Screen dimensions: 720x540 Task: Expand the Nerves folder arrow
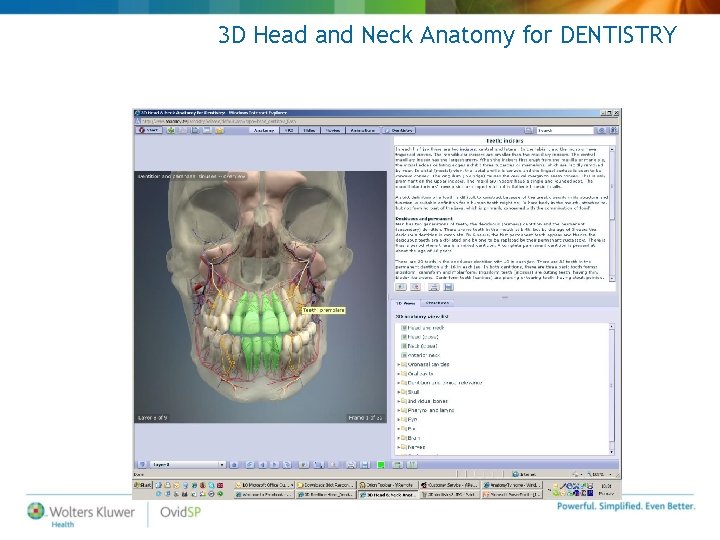coord(398,447)
